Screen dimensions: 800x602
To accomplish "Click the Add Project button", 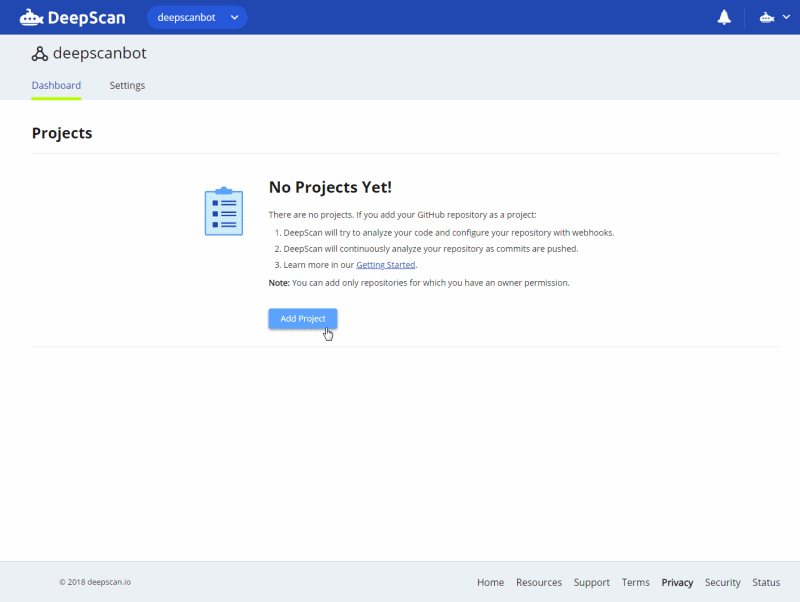I will click(303, 318).
